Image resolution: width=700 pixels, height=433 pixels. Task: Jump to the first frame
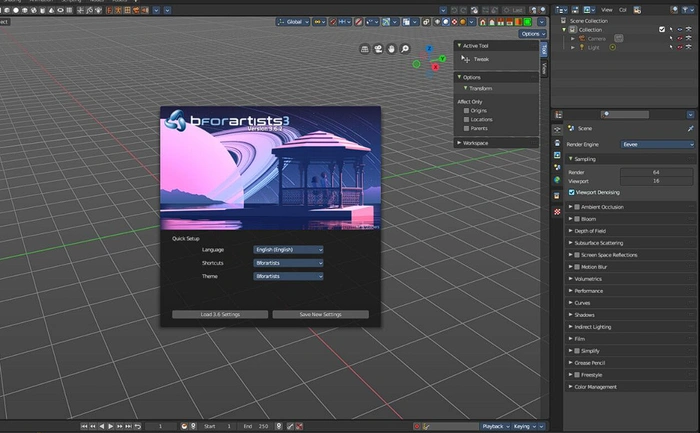[84, 426]
